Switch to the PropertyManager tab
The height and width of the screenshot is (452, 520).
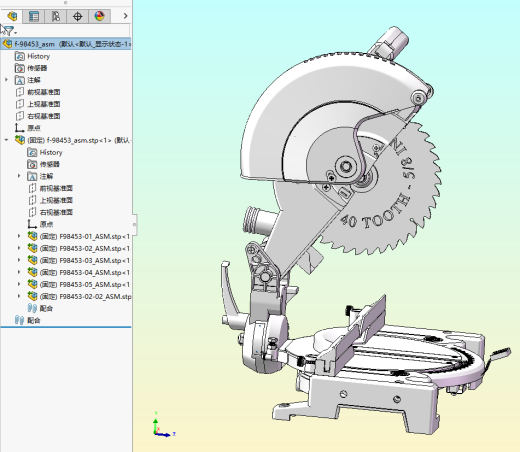point(34,16)
